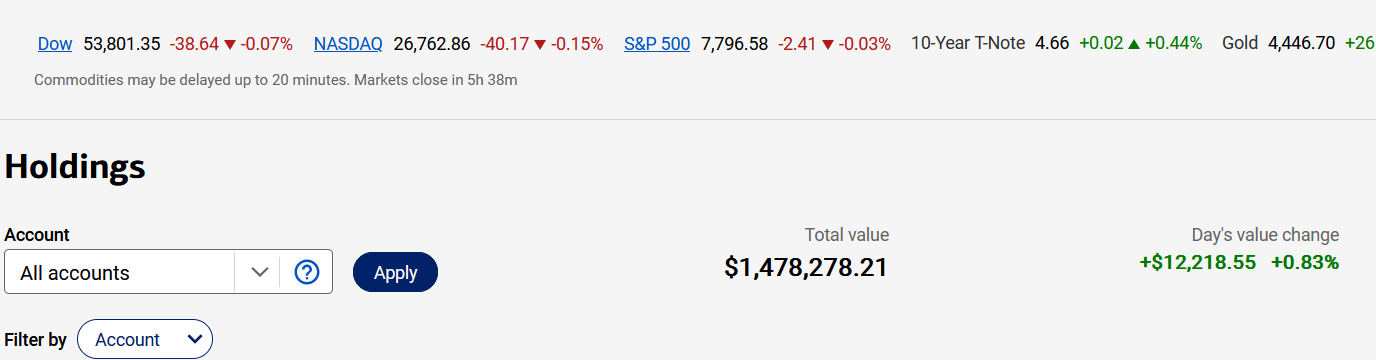The height and width of the screenshot is (360, 1376).
Task: Open the Dow index link
Action: pyautogui.click(x=55, y=44)
